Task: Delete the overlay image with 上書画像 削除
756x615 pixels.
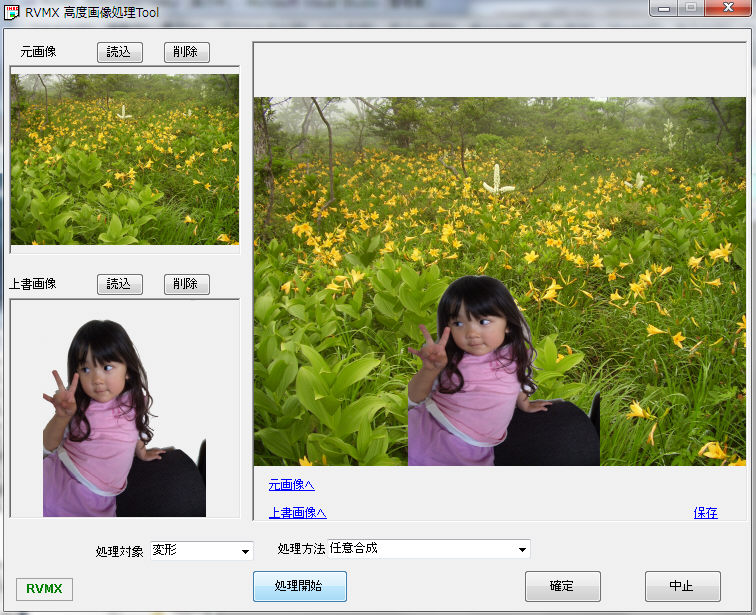Action: click(x=186, y=284)
